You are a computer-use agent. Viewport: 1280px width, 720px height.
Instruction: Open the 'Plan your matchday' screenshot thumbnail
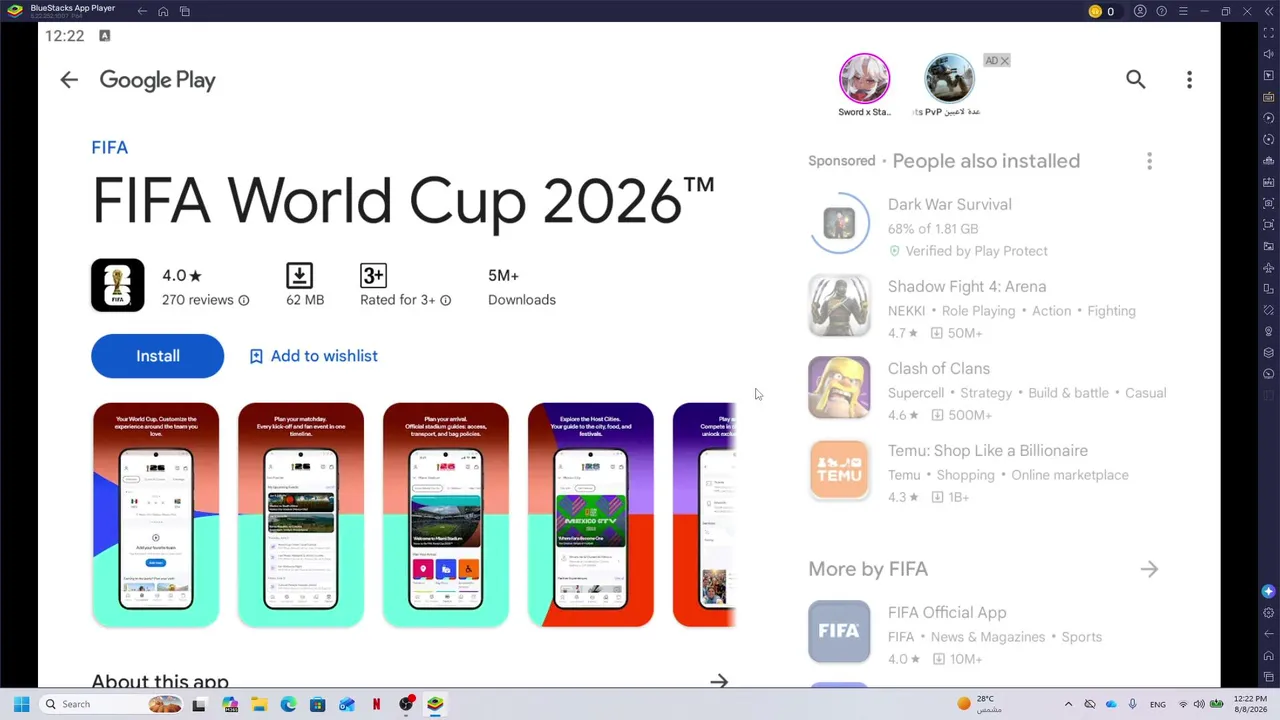(x=301, y=515)
